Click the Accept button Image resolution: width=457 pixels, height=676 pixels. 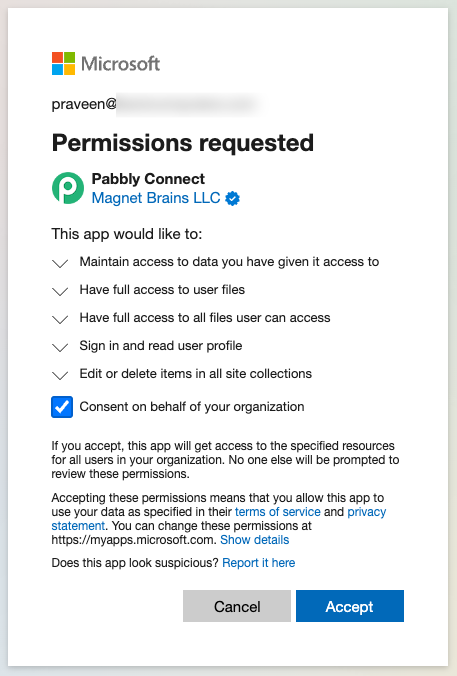point(350,606)
